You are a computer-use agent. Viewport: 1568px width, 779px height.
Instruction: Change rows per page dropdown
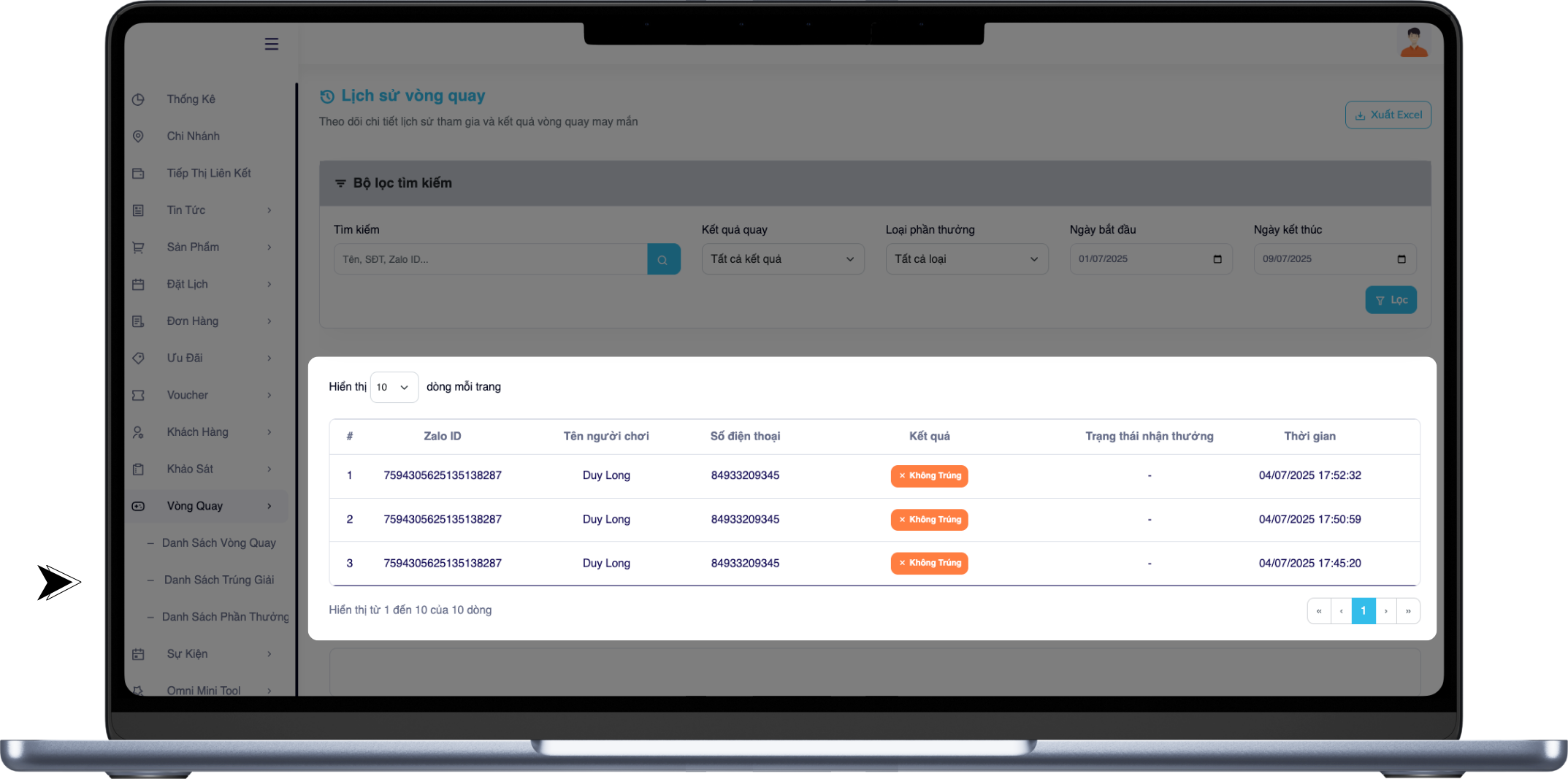394,387
